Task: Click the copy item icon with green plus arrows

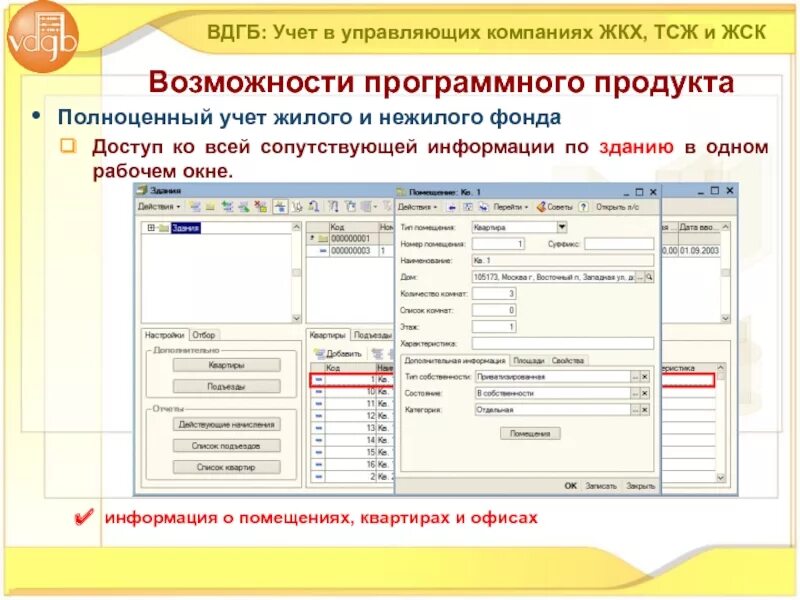Action: pos(227,207)
